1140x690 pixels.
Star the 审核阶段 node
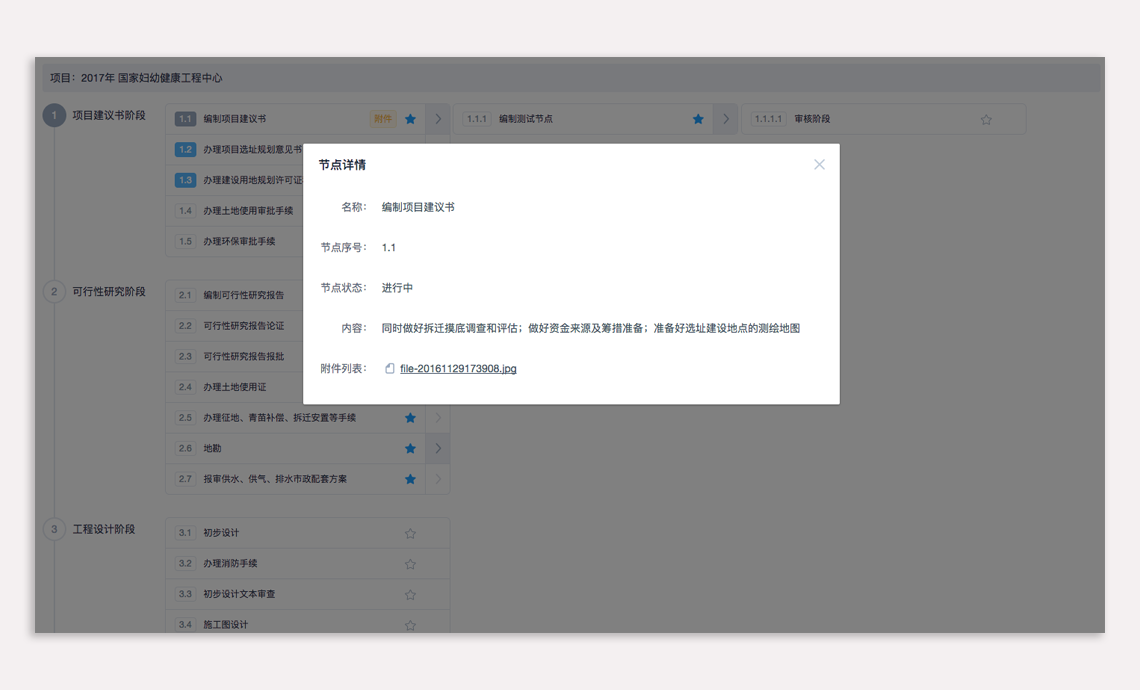986,120
